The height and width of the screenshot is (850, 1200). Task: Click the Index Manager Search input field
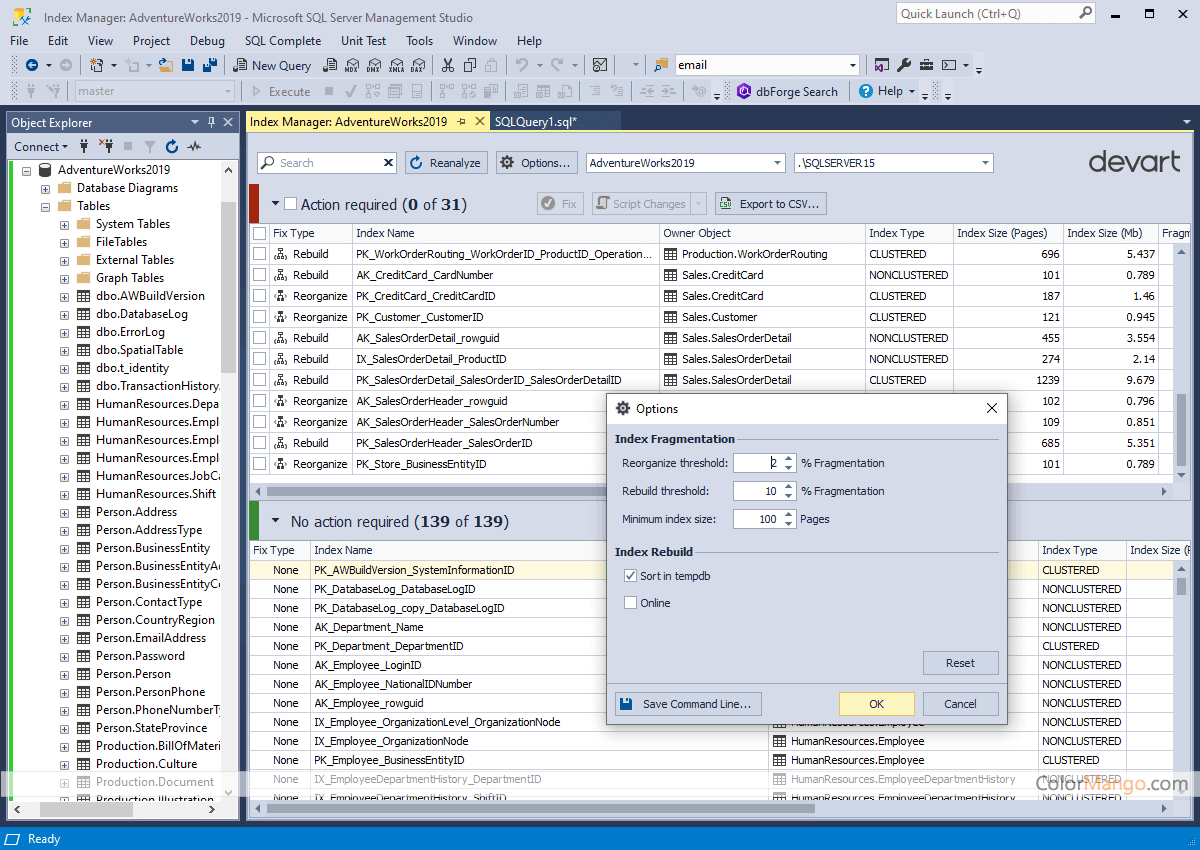(329, 163)
